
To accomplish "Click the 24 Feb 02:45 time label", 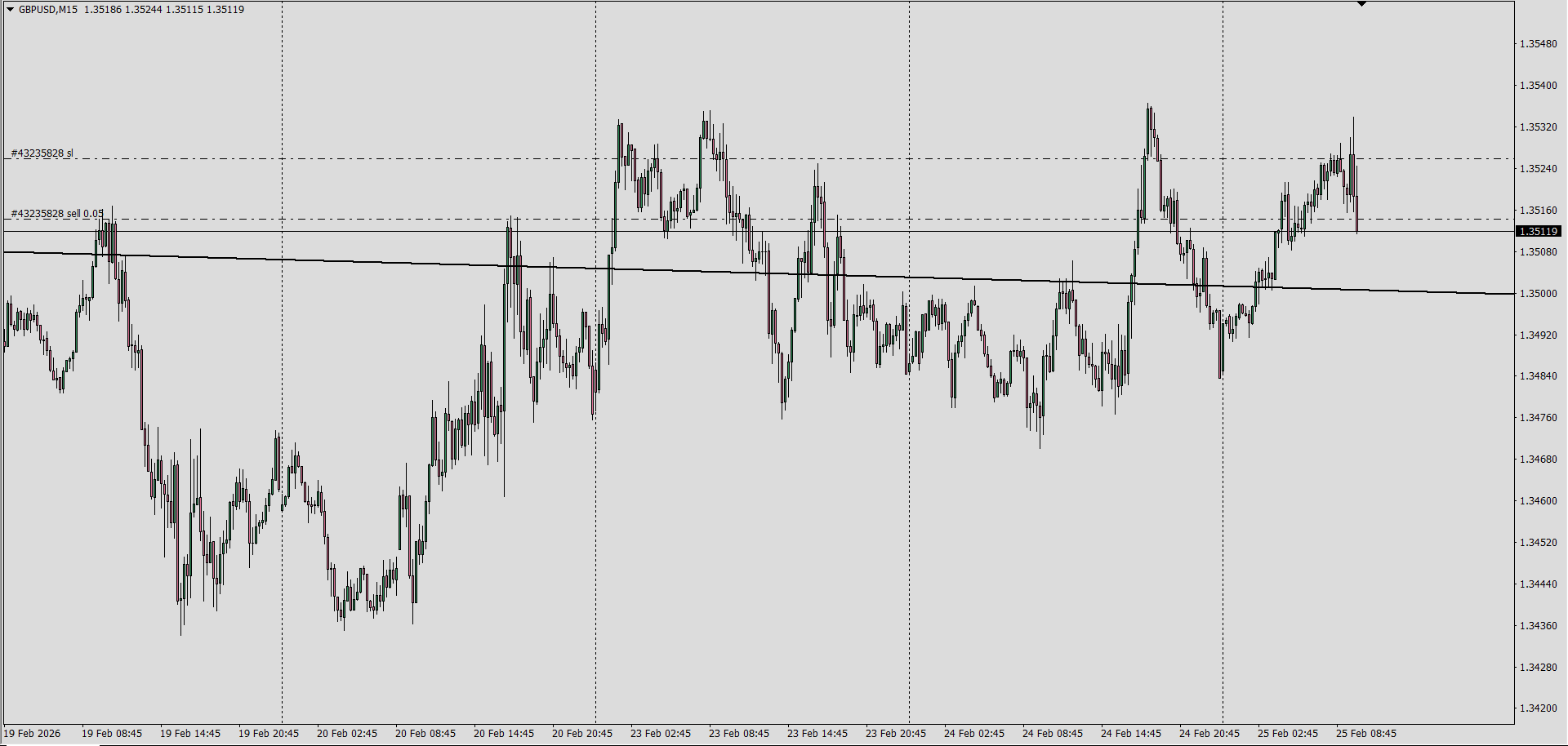I will point(974,734).
